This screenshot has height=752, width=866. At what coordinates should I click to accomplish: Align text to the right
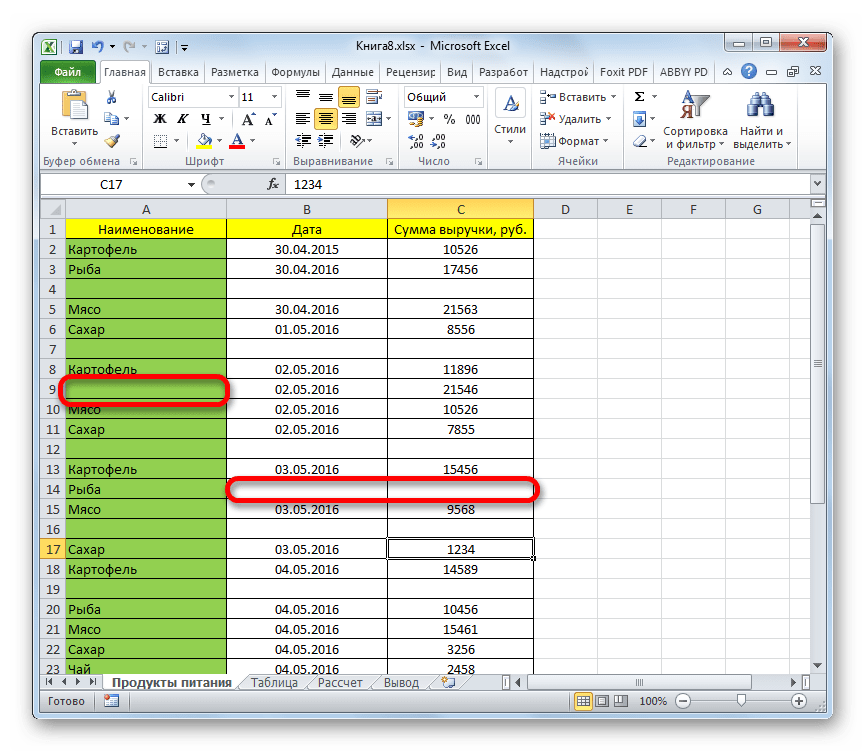349,119
